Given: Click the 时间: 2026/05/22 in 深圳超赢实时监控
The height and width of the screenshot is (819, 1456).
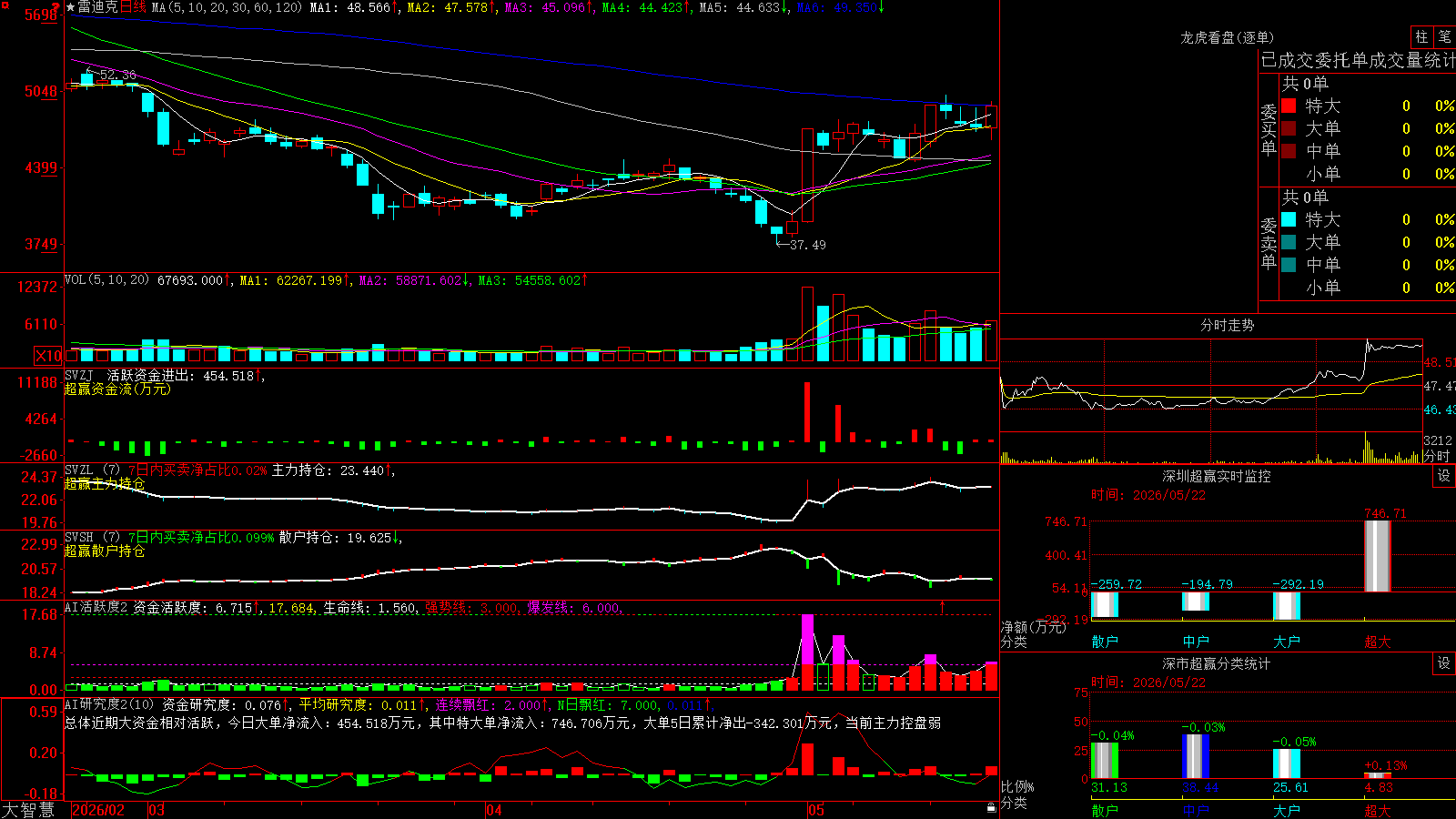Looking at the screenshot, I should point(1148,495).
